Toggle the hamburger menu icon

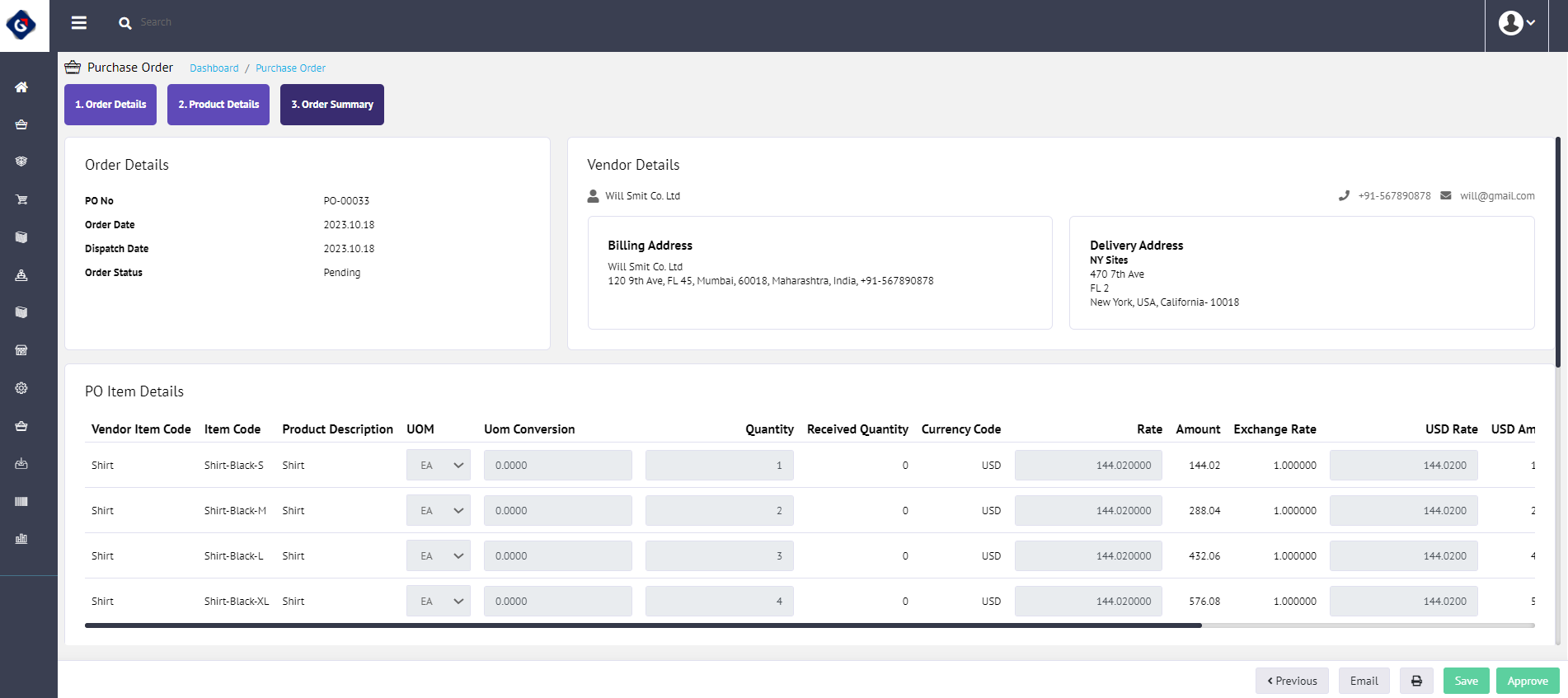click(79, 23)
